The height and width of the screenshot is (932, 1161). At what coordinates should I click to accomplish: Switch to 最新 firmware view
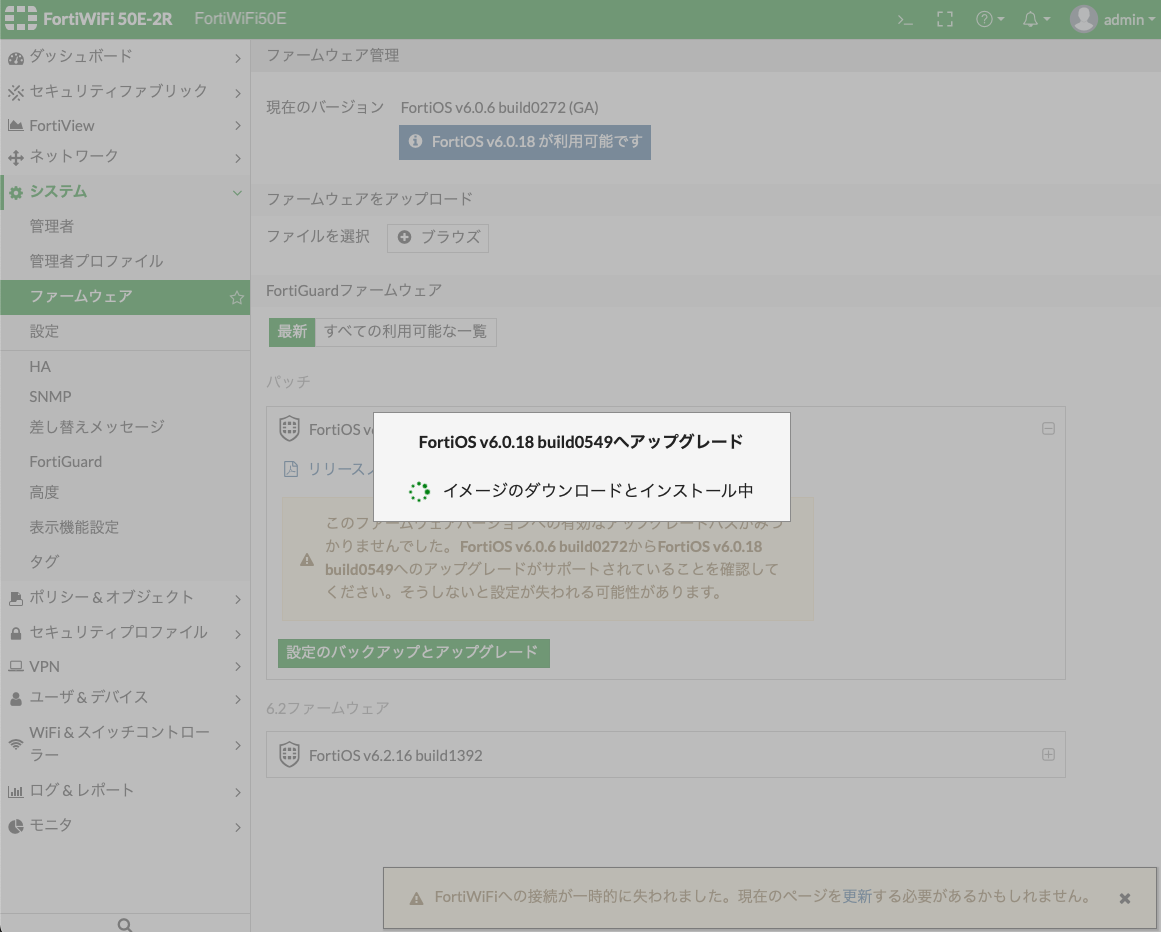292,331
